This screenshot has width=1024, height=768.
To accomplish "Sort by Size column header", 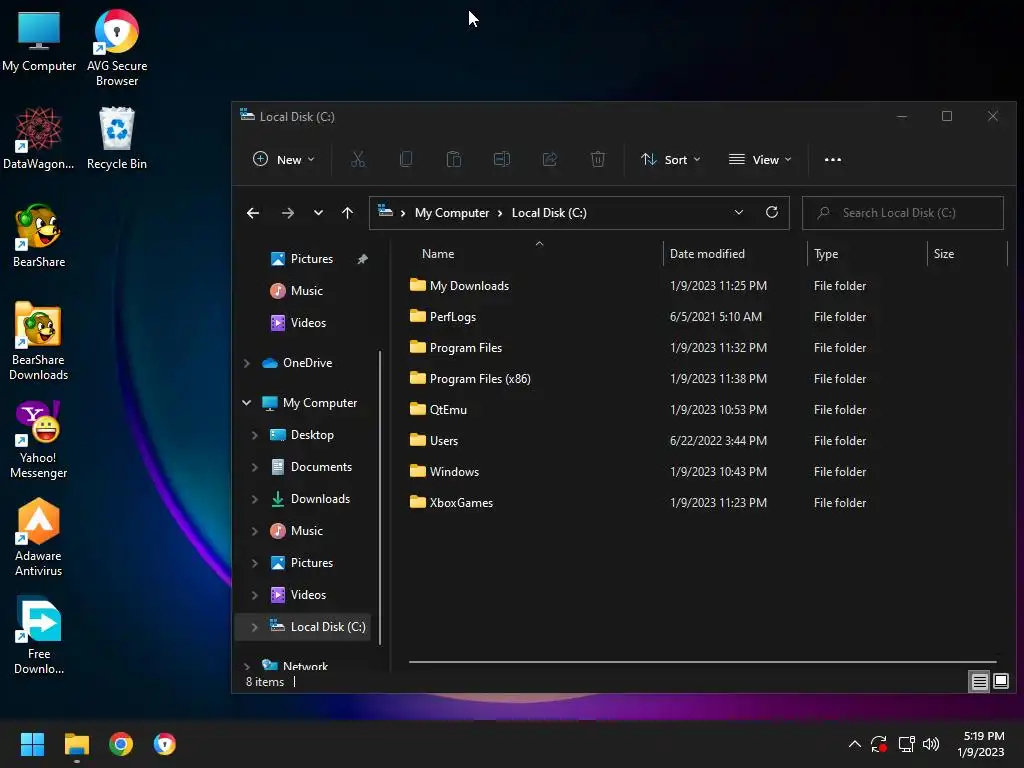I will point(967,253).
